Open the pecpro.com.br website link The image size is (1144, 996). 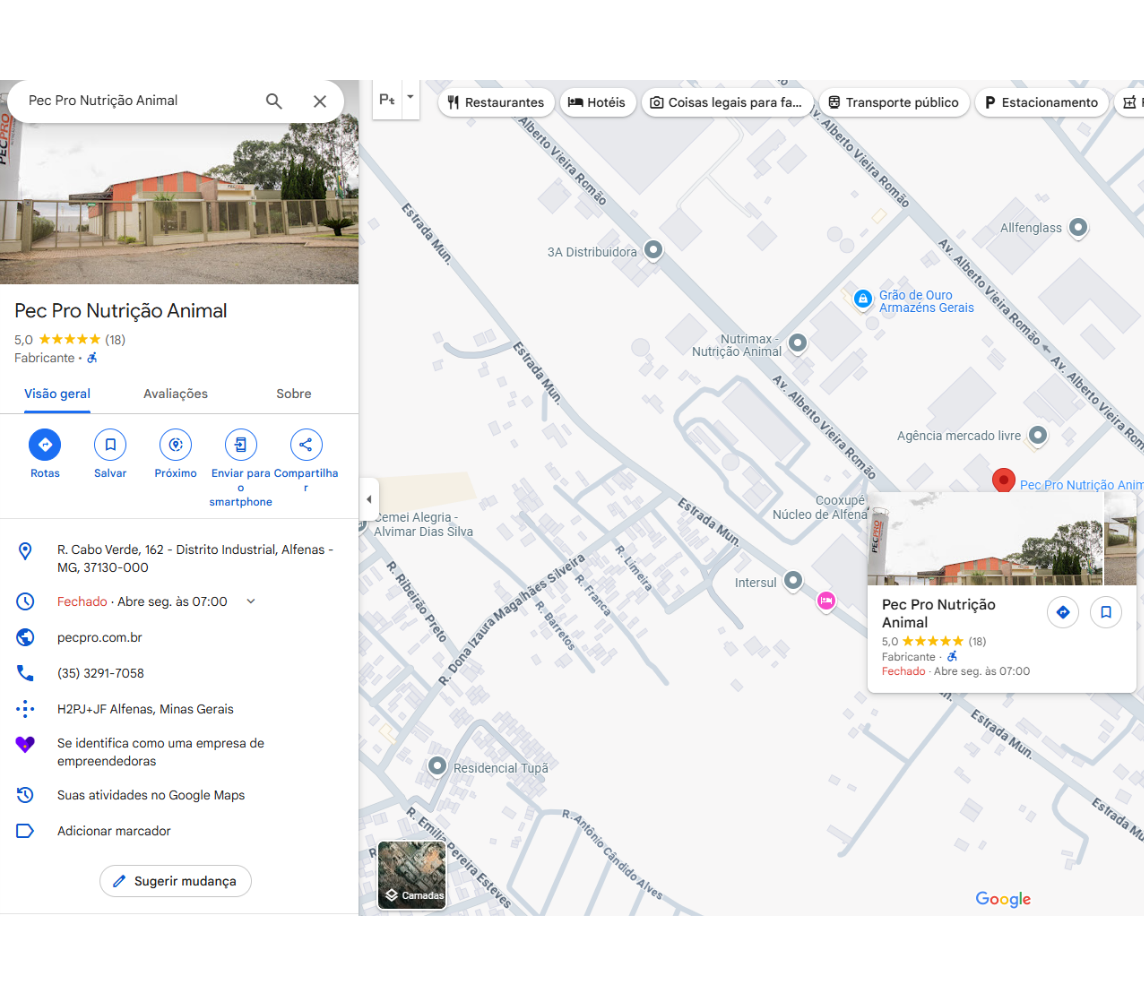(x=100, y=637)
